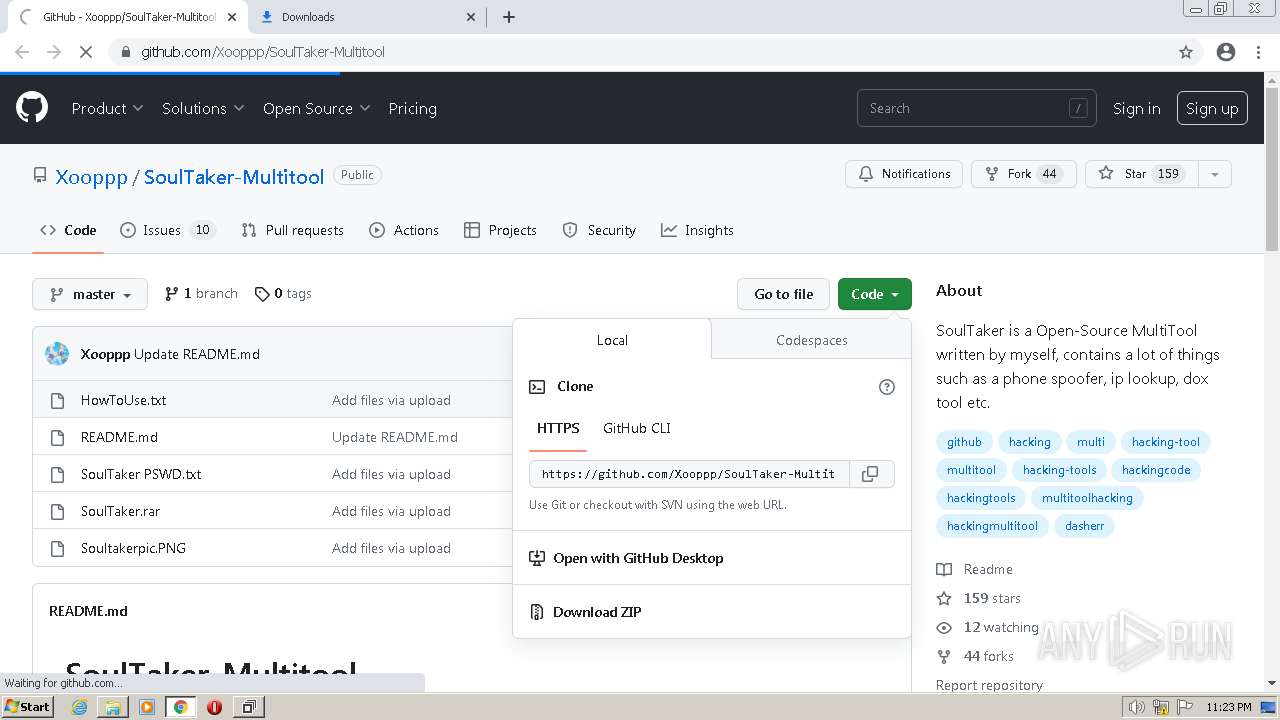Open Internet Explorer from the taskbar
The image size is (1280, 720).
(x=79, y=707)
